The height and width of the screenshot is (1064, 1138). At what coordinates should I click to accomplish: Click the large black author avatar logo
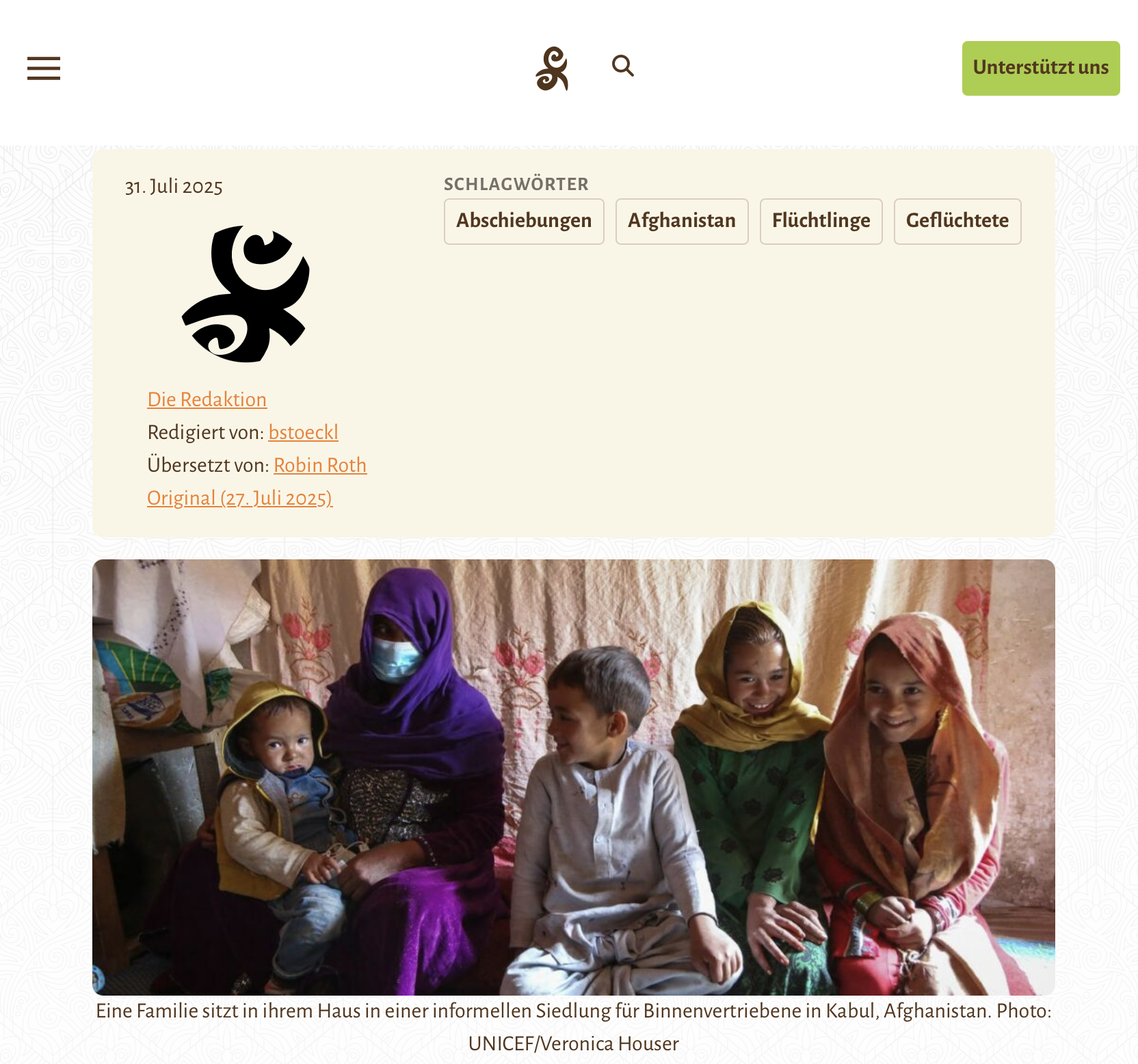click(246, 294)
